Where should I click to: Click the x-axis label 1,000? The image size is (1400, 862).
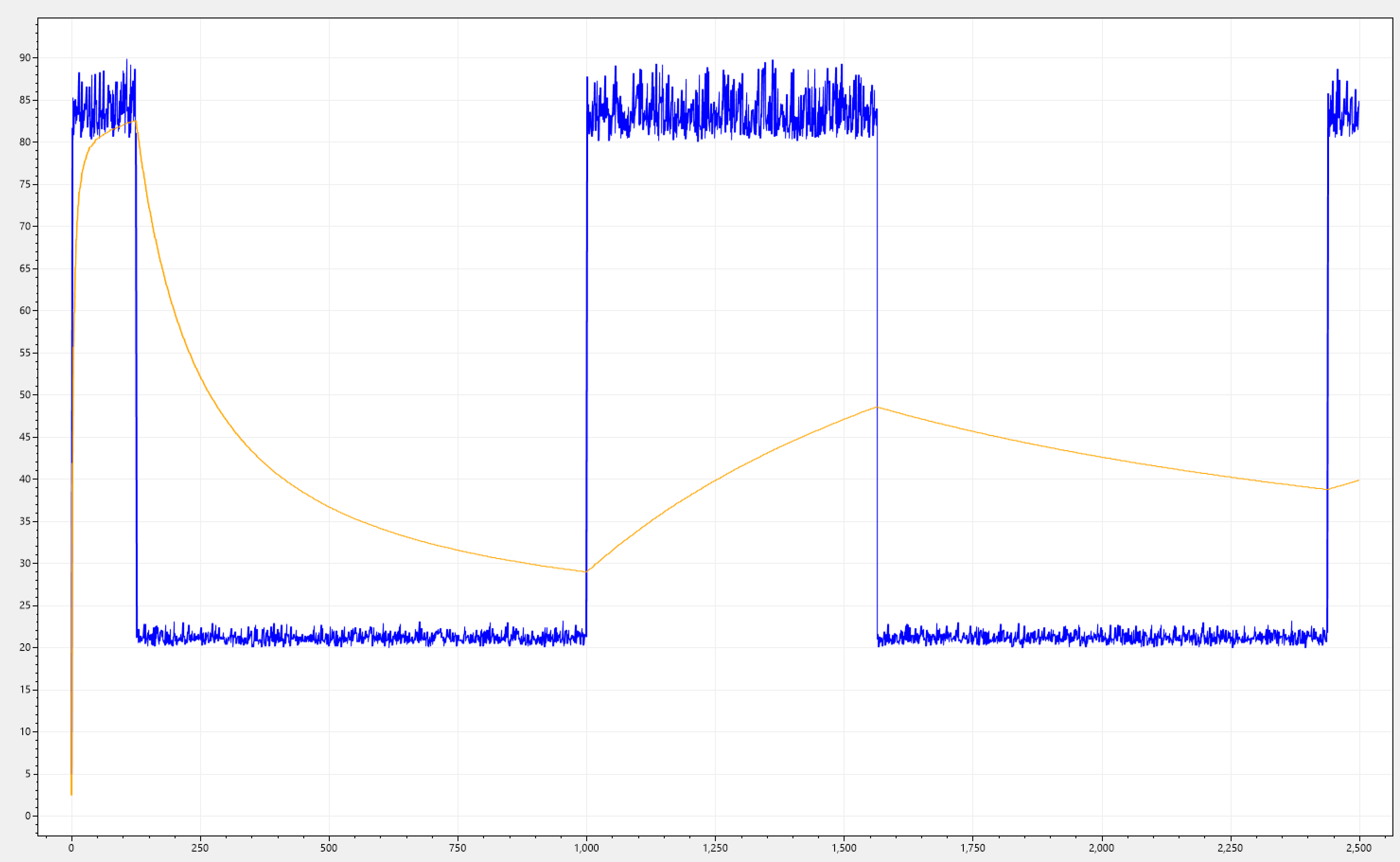586,848
